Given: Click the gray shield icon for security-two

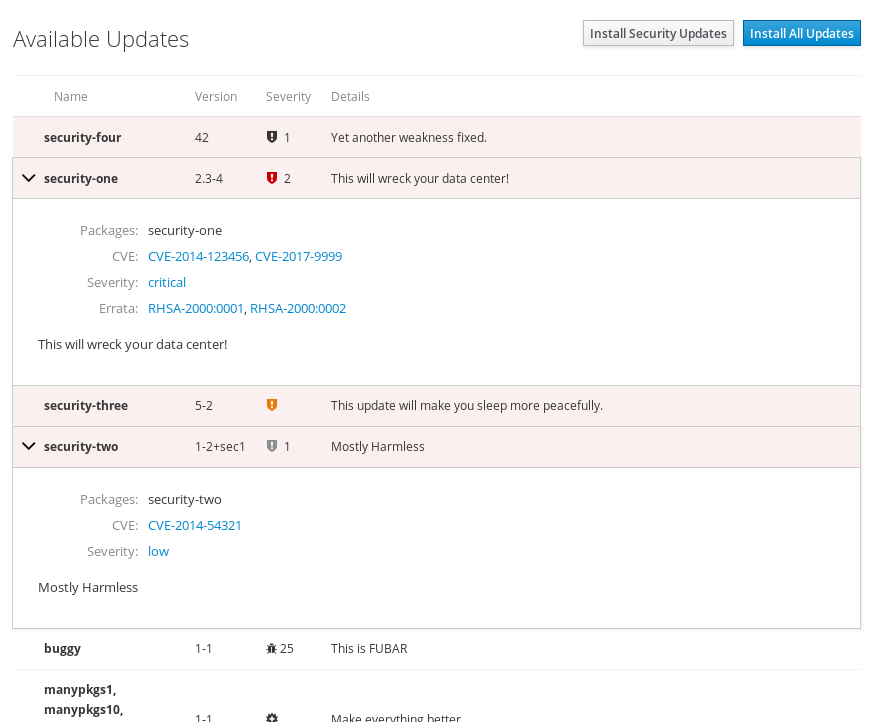Looking at the screenshot, I should coord(271,446).
